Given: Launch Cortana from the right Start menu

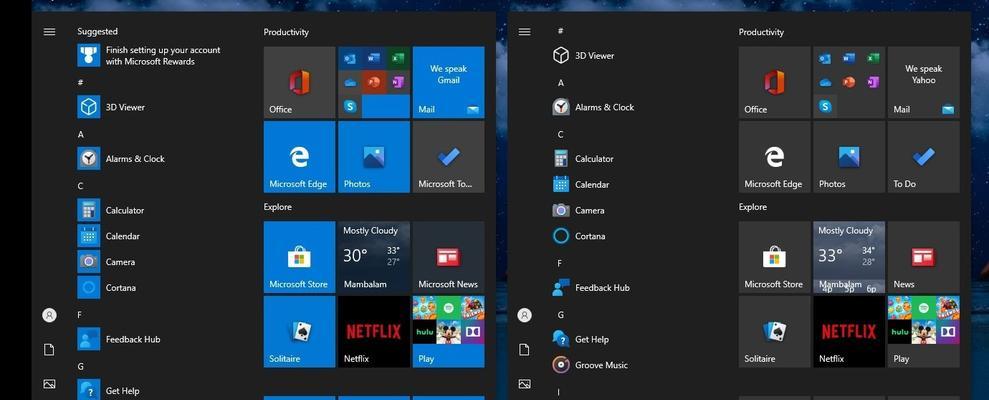Looking at the screenshot, I should click(x=578, y=237).
